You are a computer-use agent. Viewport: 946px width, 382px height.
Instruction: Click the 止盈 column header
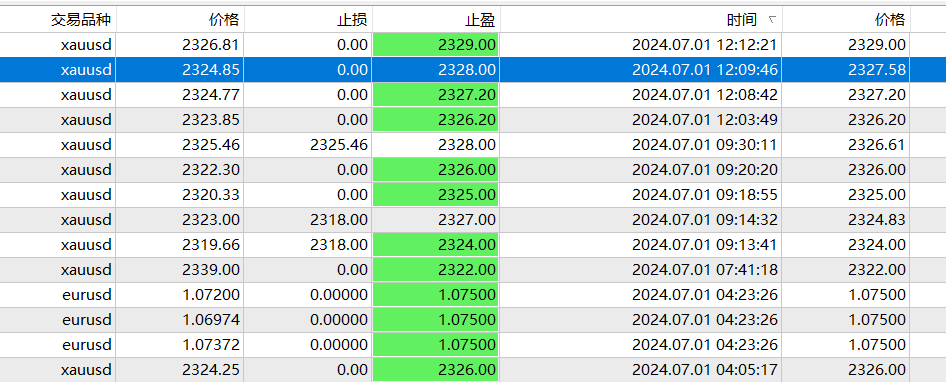(x=480, y=20)
